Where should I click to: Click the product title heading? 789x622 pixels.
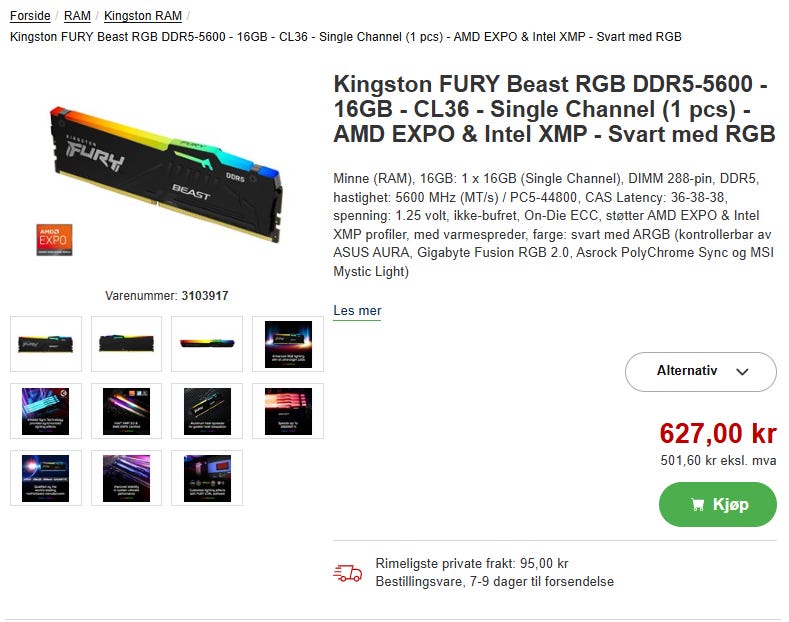point(554,109)
